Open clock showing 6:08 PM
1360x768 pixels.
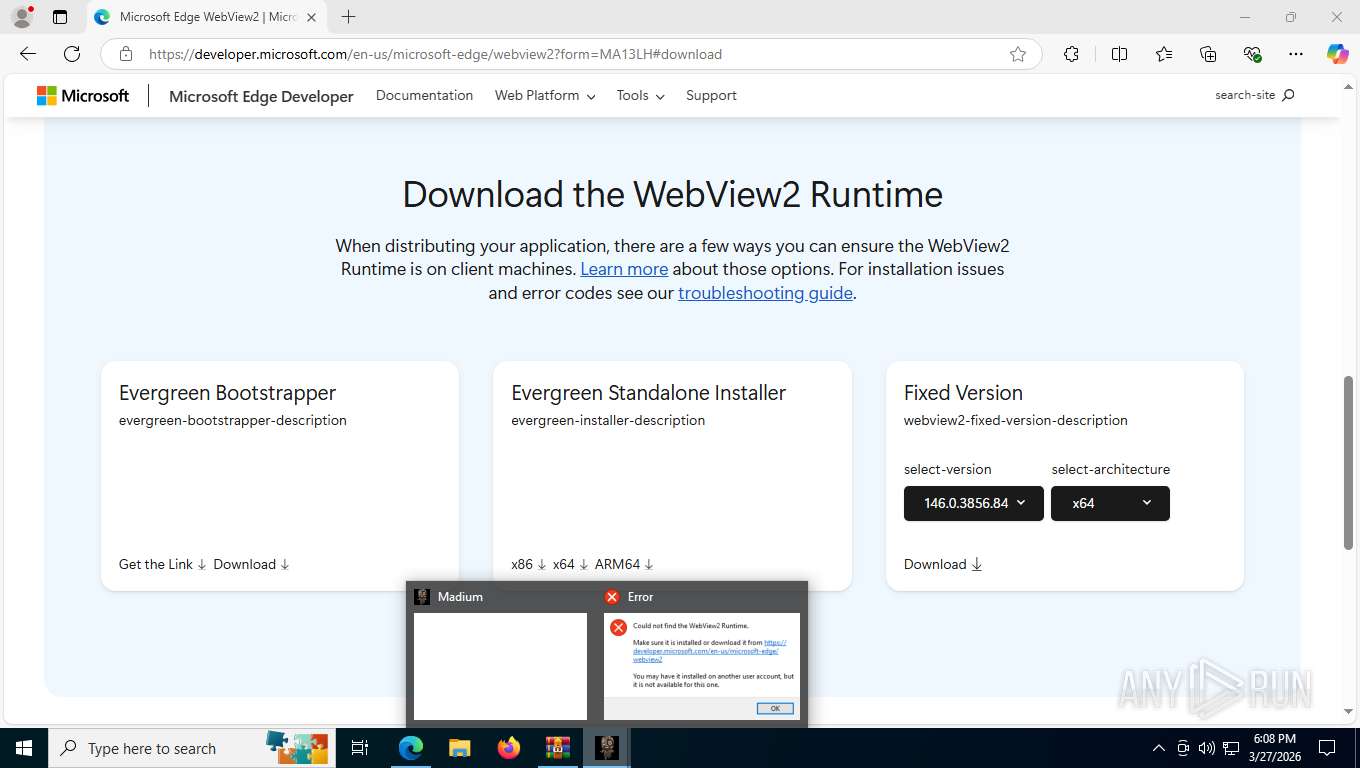tap(1274, 748)
